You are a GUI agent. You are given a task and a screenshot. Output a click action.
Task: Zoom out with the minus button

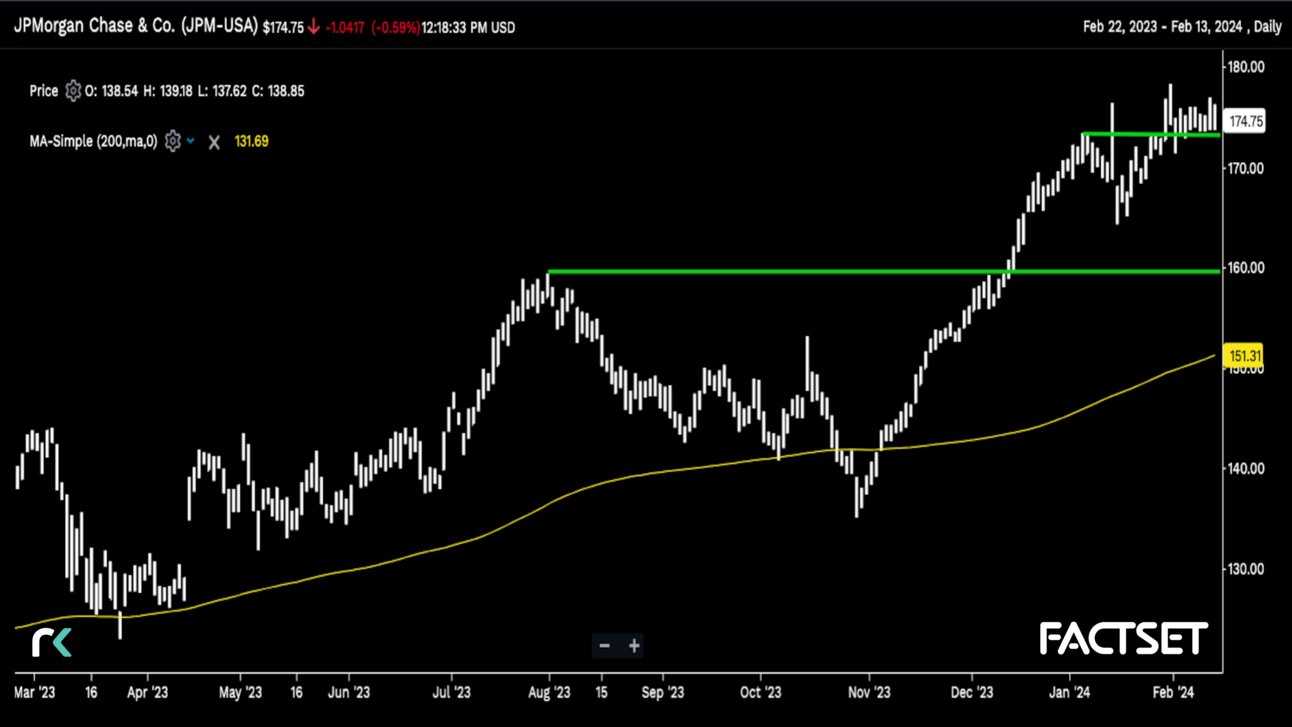pos(604,646)
